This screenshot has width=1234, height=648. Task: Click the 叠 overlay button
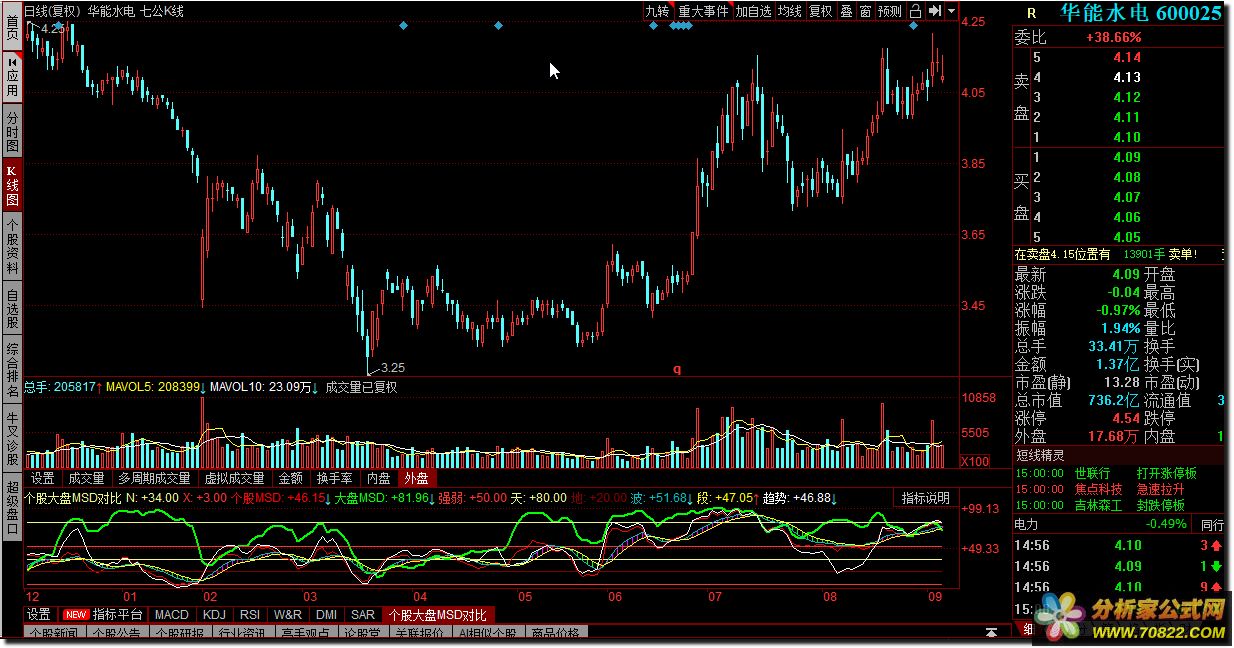(847, 12)
